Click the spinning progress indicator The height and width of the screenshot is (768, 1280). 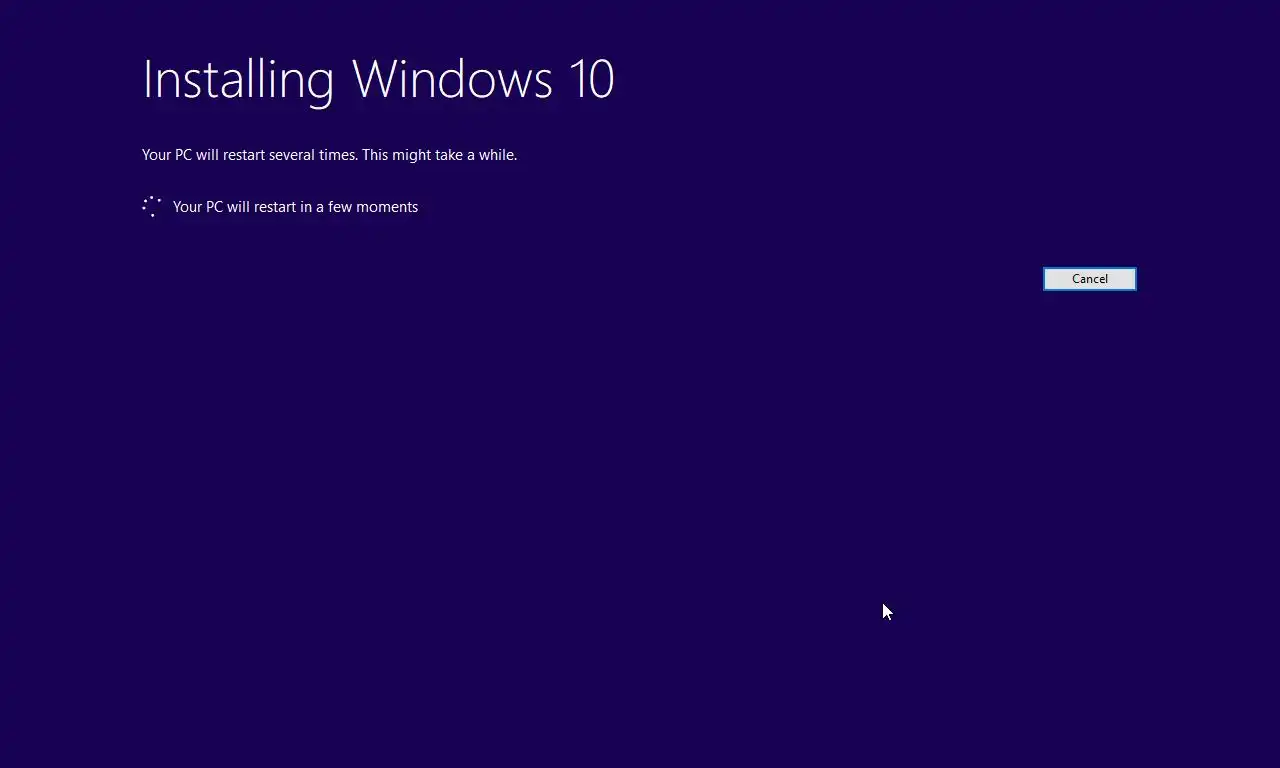coord(152,207)
